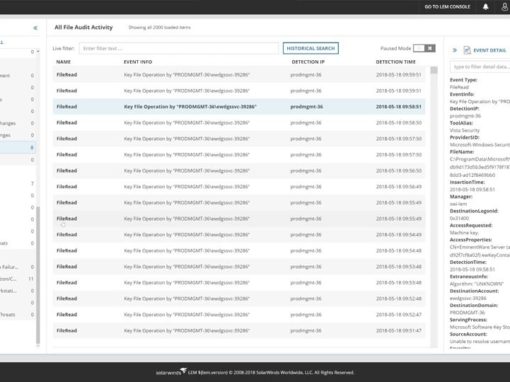This screenshot has width=510, height=382.
Task: Select the sidebar filter with count 7
Action: pos(17,184)
